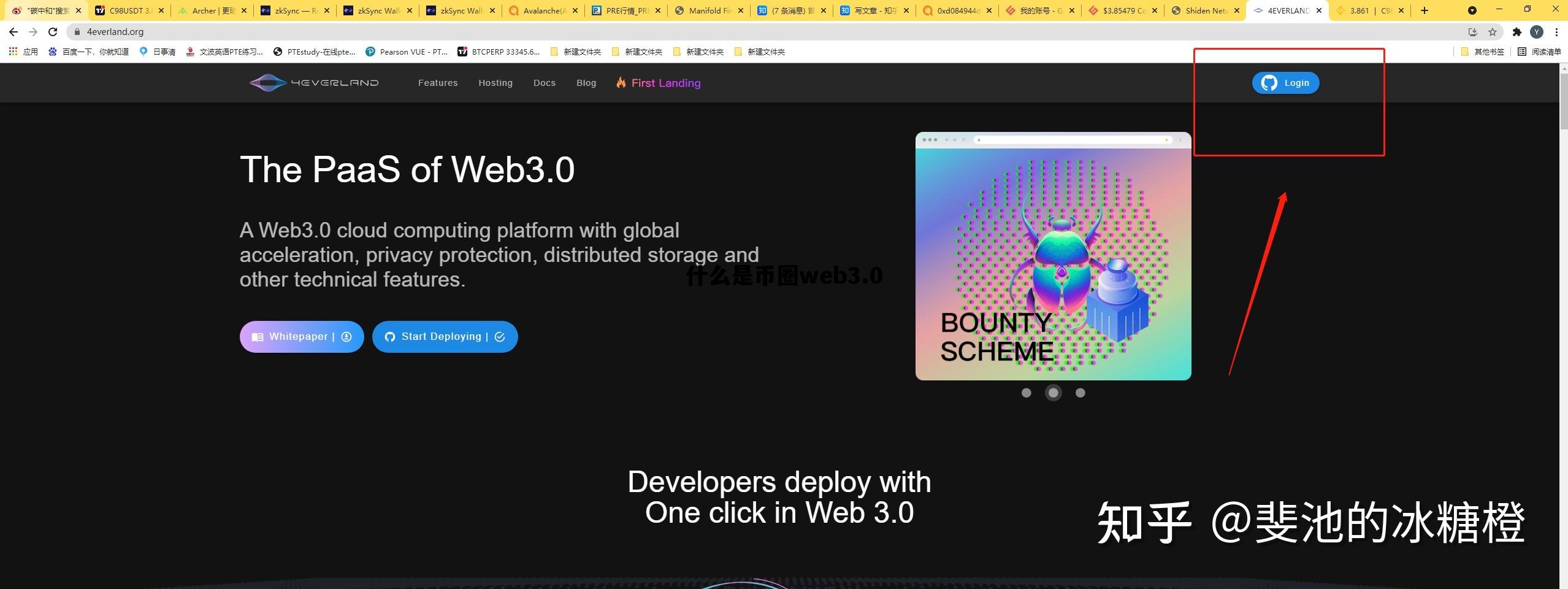Install the page as app icon
The height and width of the screenshot is (589, 1568).
click(x=1472, y=32)
